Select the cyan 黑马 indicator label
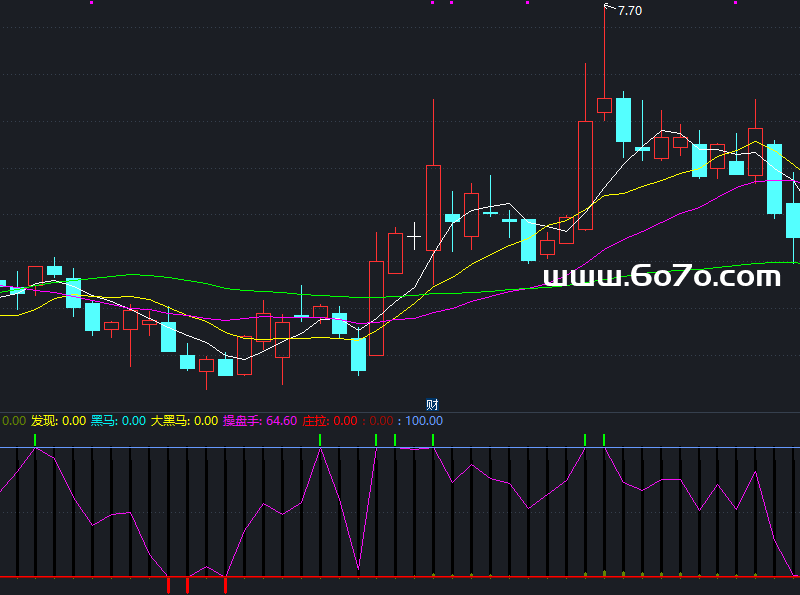Screen dimensions: 800x595 pos(104,421)
